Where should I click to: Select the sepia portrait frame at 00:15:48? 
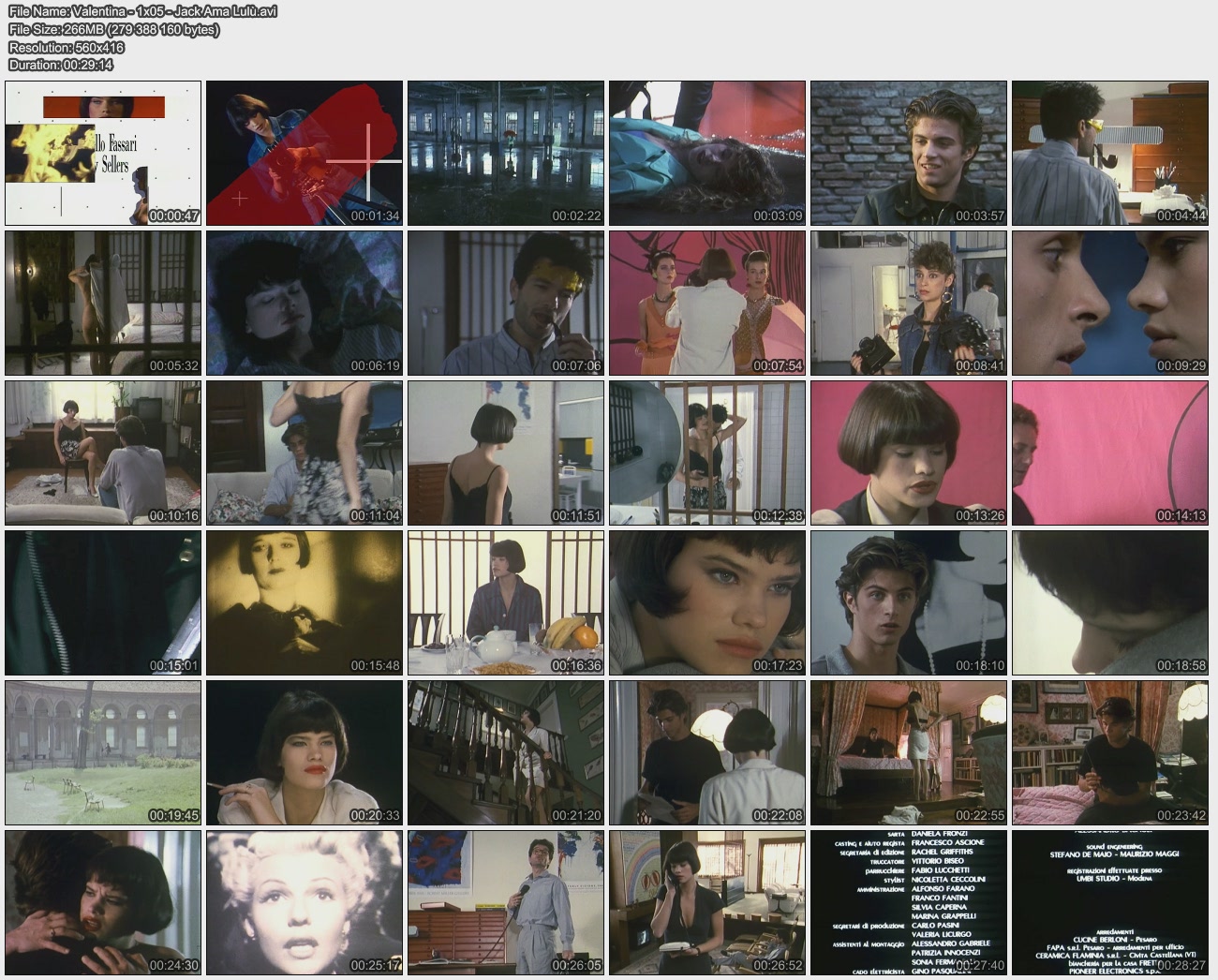click(304, 602)
